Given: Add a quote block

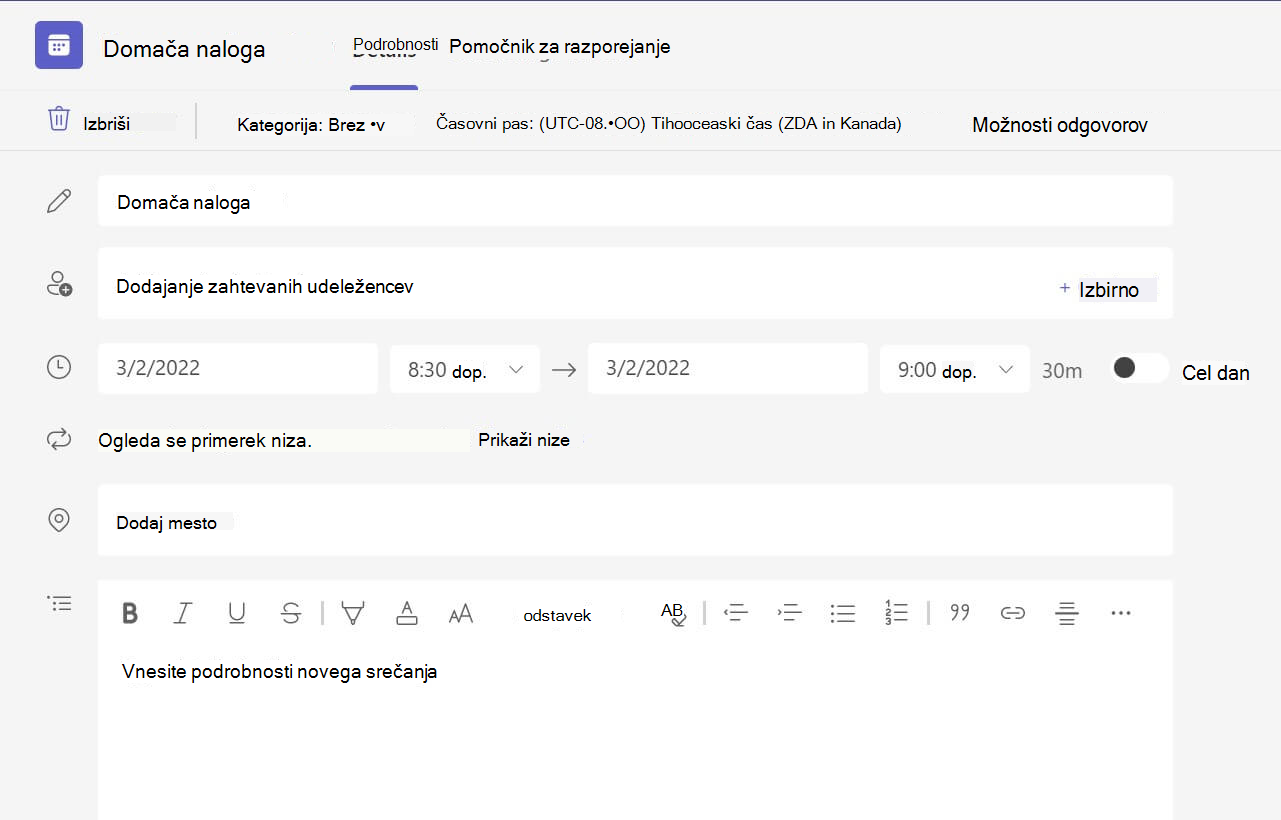Looking at the screenshot, I should (x=960, y=613).
